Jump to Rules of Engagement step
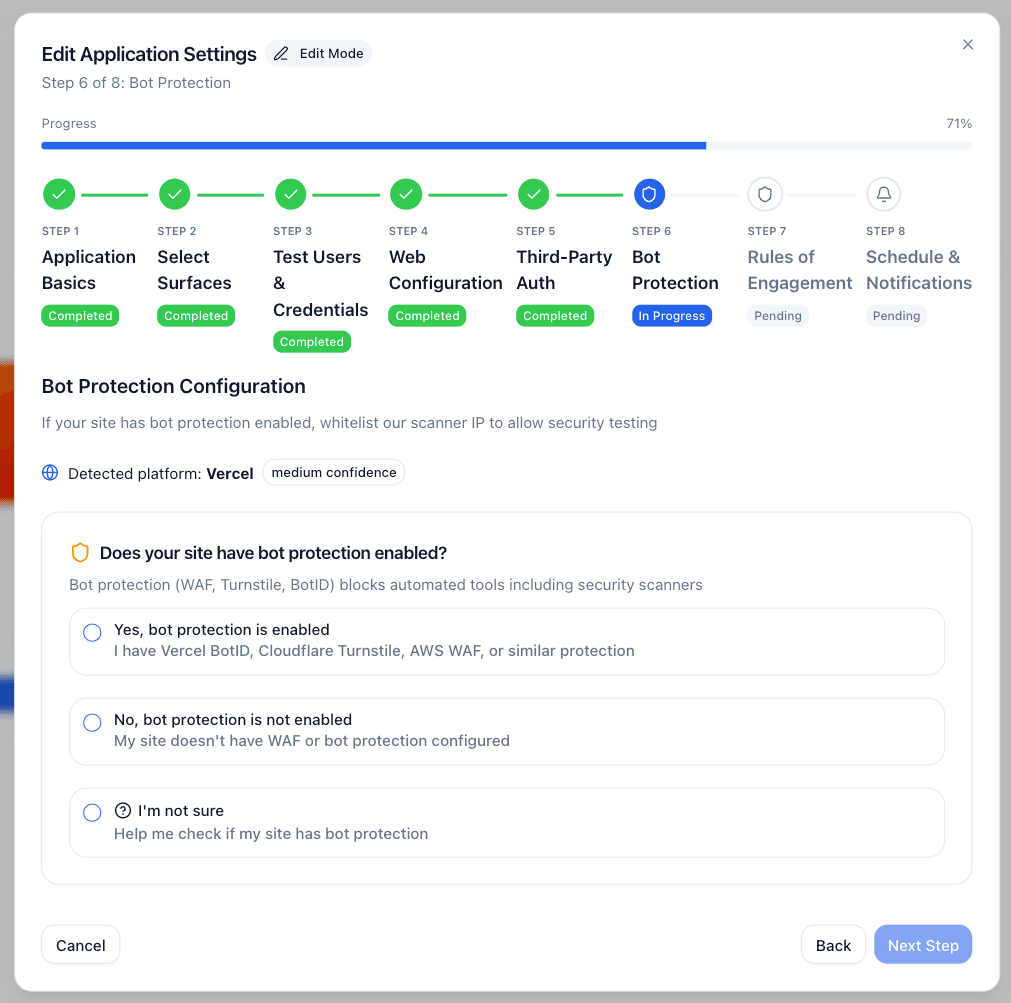The image size is (1011, 1003). [799, 270]
